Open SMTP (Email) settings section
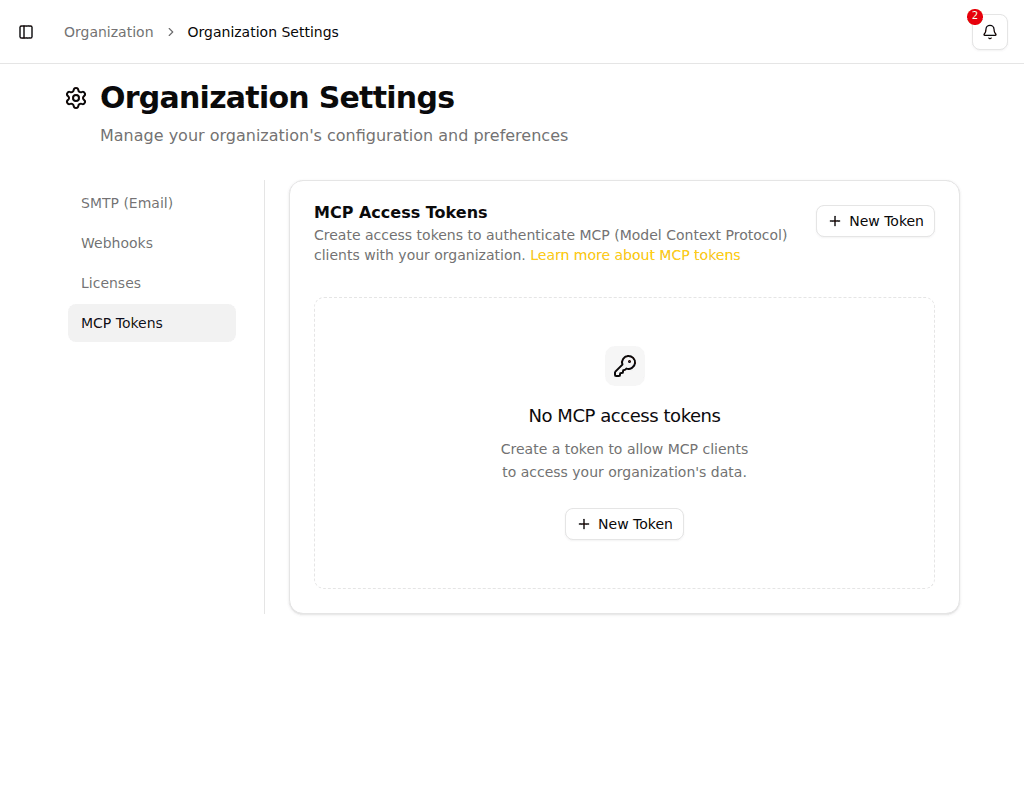The width and height of the screenshot is (1024, 800). 152,203
